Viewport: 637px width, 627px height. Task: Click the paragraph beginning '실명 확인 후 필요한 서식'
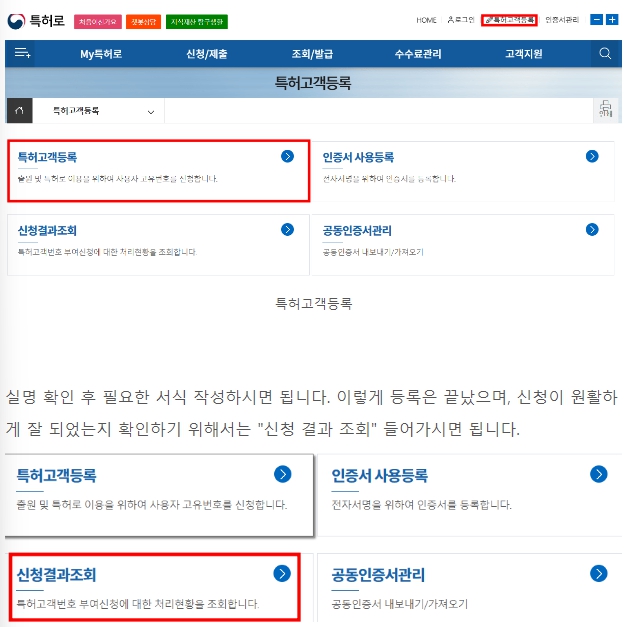coord(312,413)
